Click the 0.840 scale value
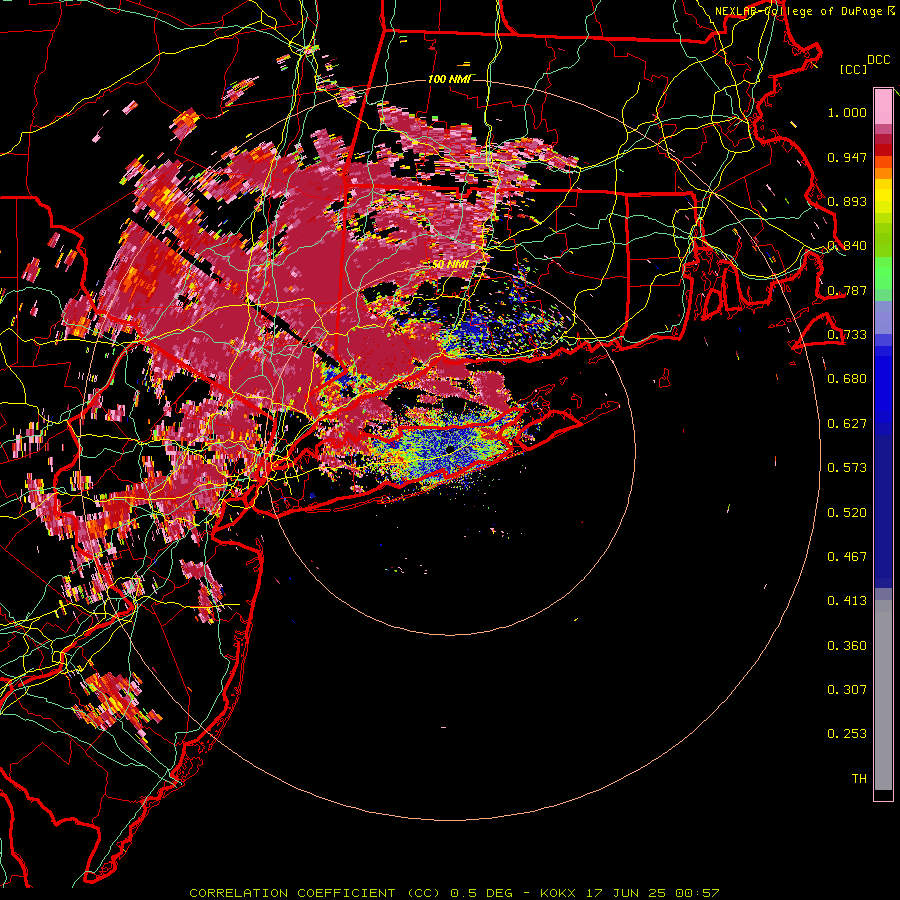Screen dimensions: 900x900 click(847, 246)
